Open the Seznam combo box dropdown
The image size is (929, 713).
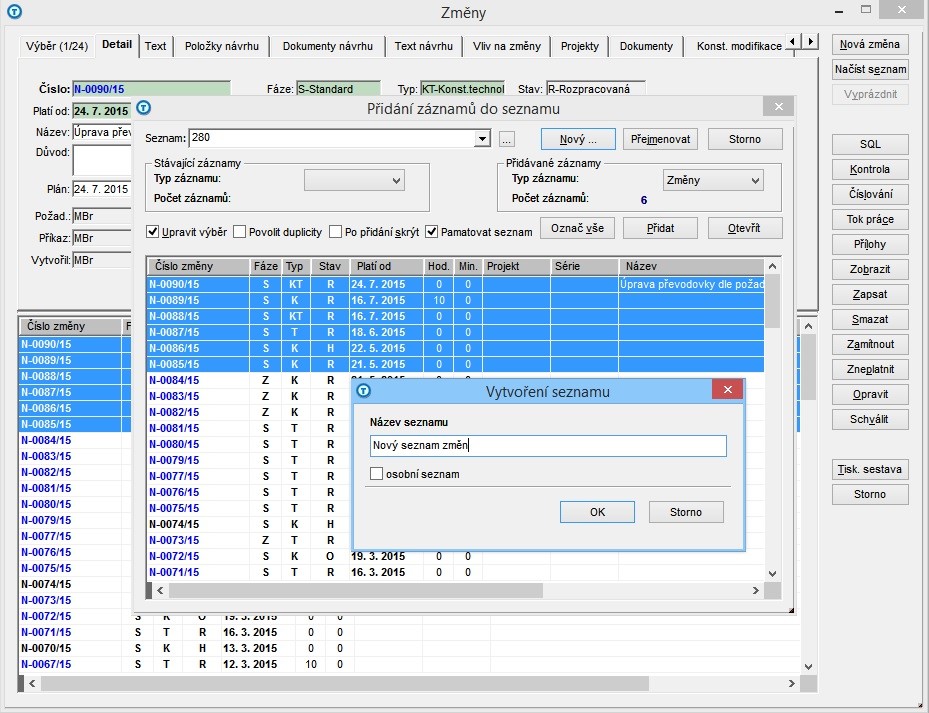482,139
